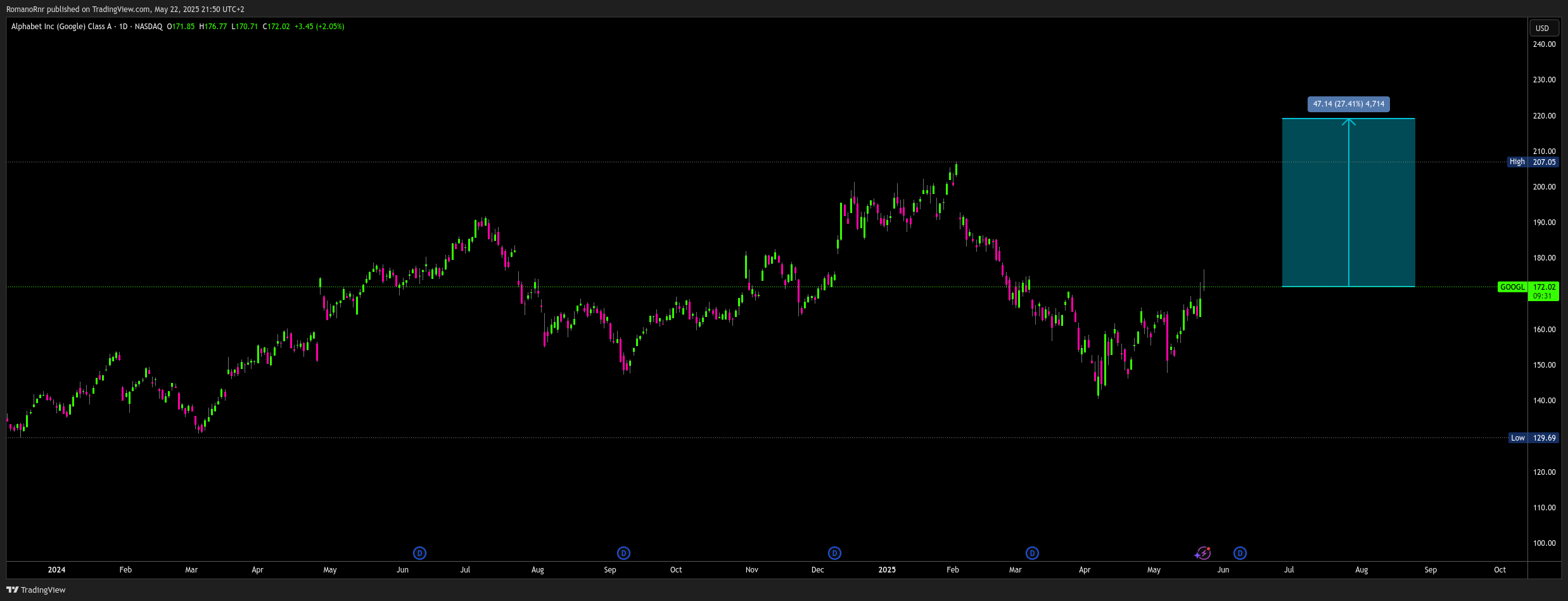Open the earnings lightning-bolt marker near late May 2025
Image resolution: width=1568 pixels, height=601 pixels.
[1203, 553]
